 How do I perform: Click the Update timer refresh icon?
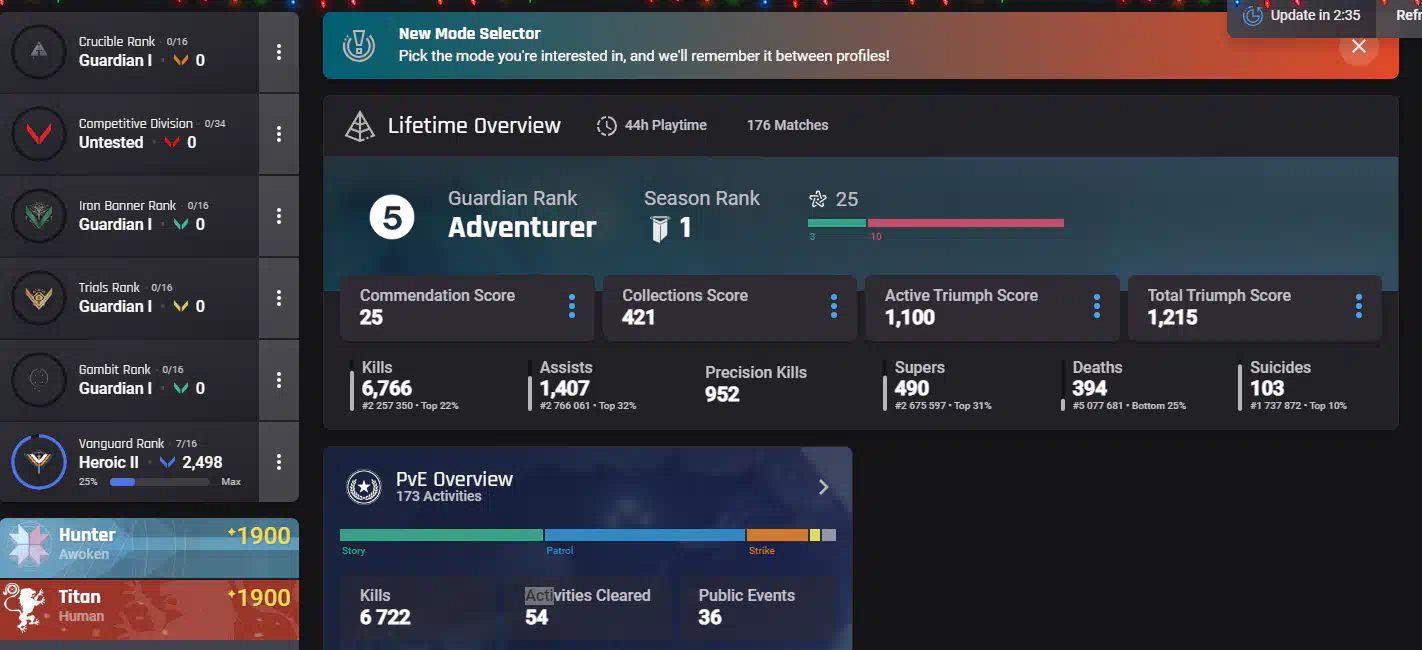[1253, 15]
